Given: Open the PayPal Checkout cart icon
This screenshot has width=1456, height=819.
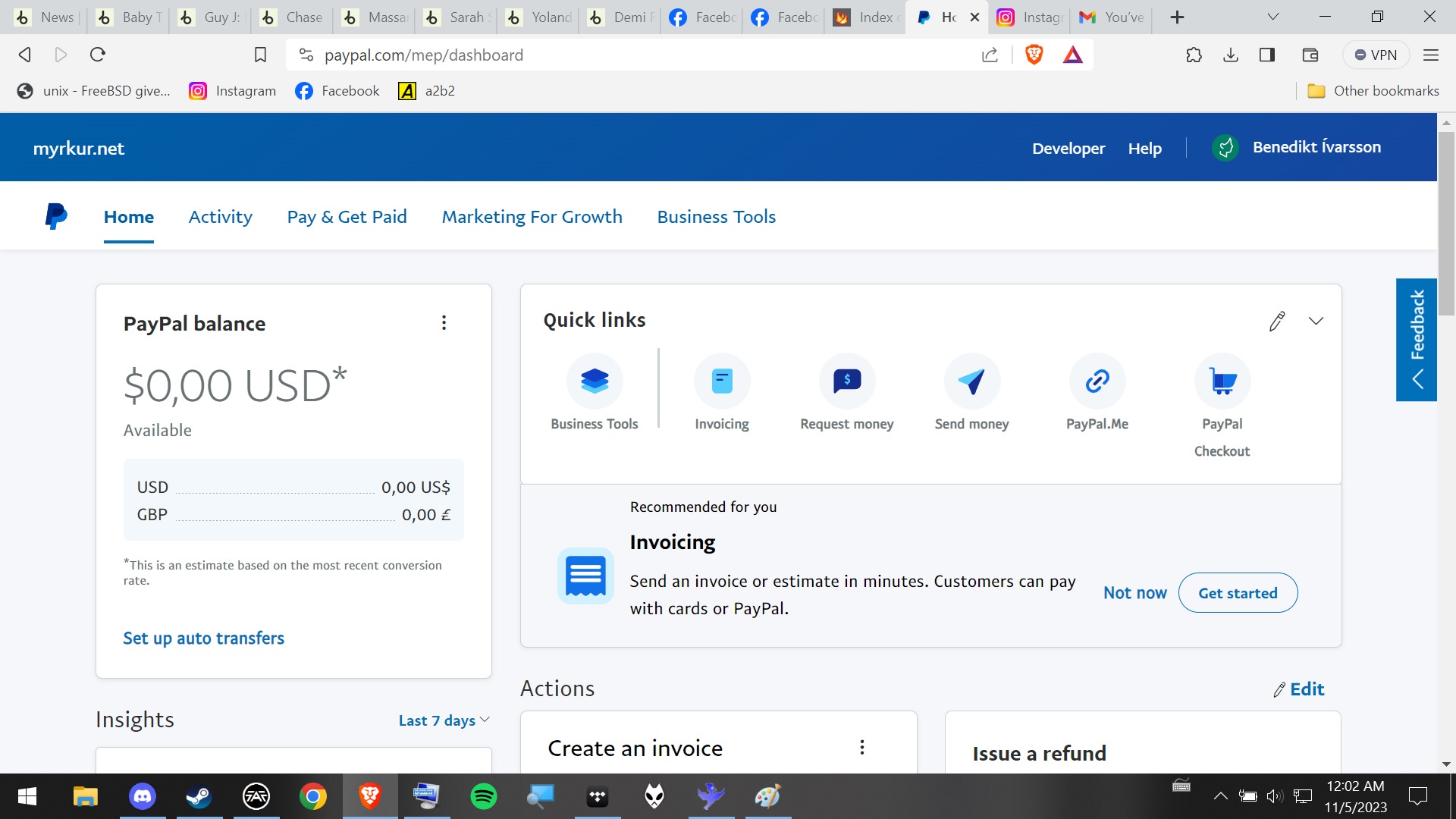Looking at the screenshot, I should pyautogui.click(x=1222, y=381).
